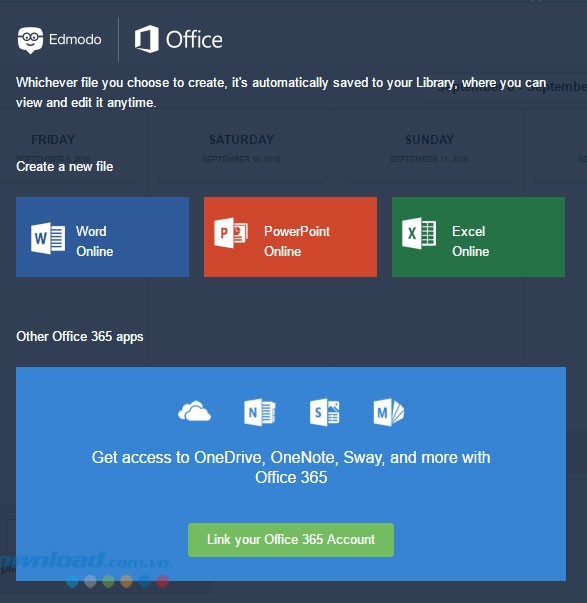
Task: Click the dimmed FRIDAY column header
Action: pos(53,140)
